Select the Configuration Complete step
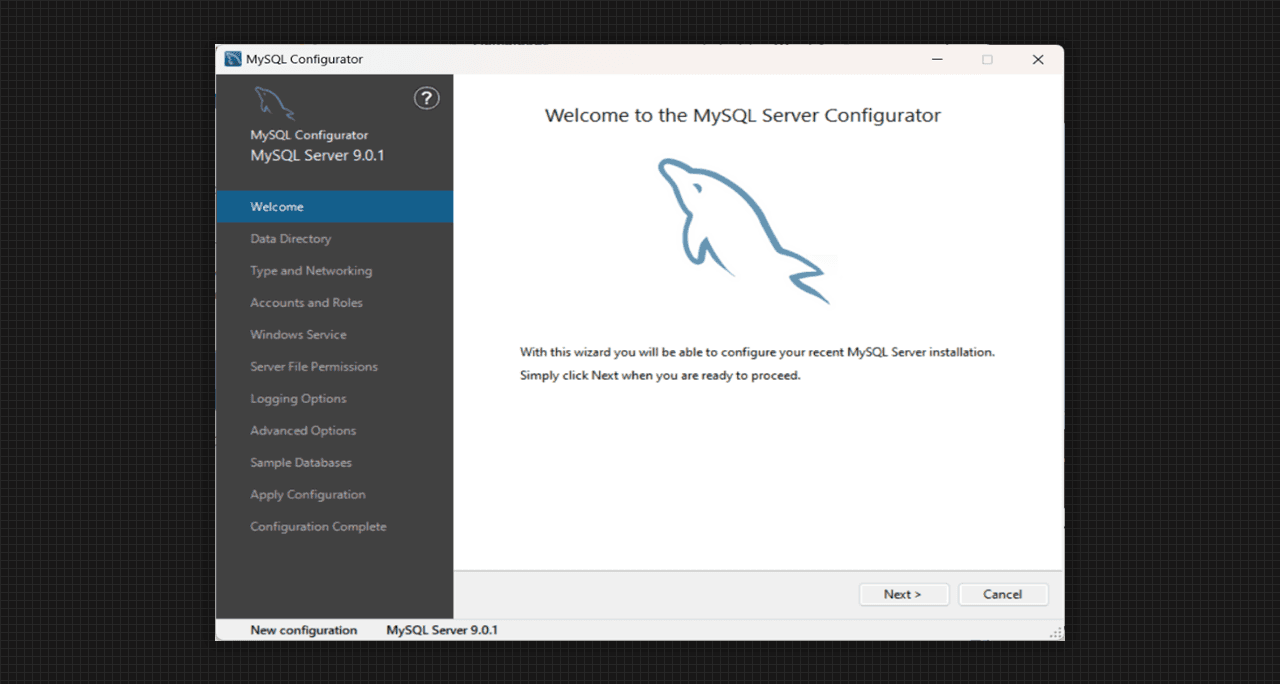 [317, 527]
